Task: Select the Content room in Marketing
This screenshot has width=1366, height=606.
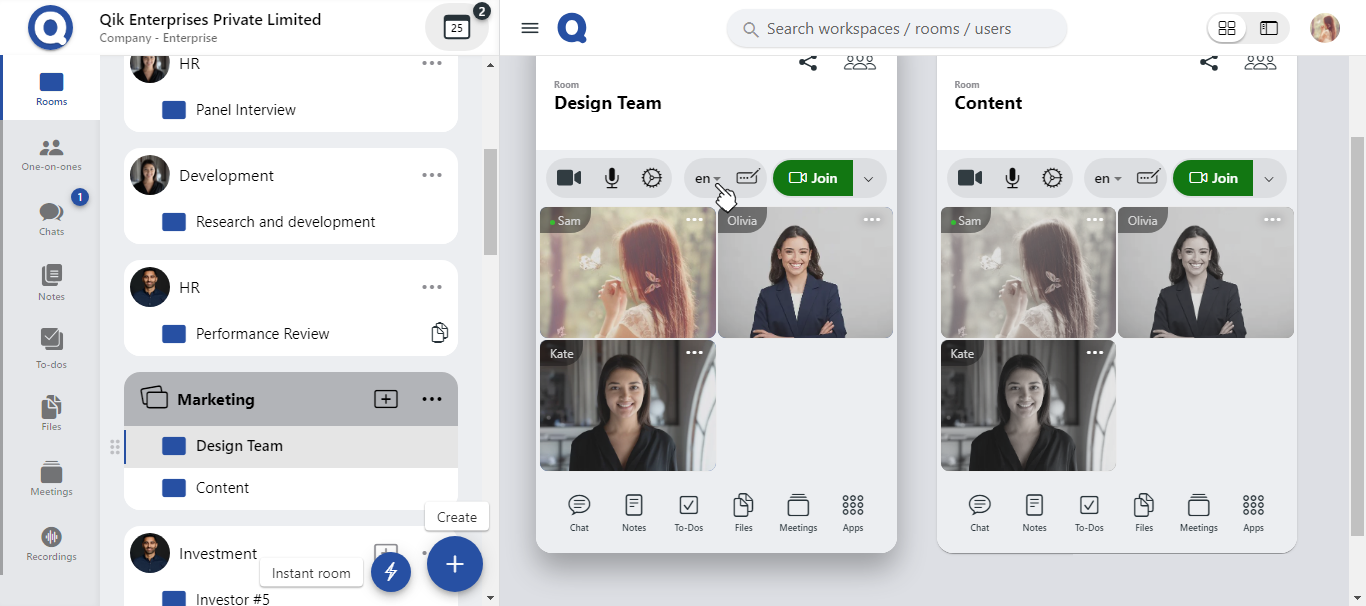Action: coord(223,488)
